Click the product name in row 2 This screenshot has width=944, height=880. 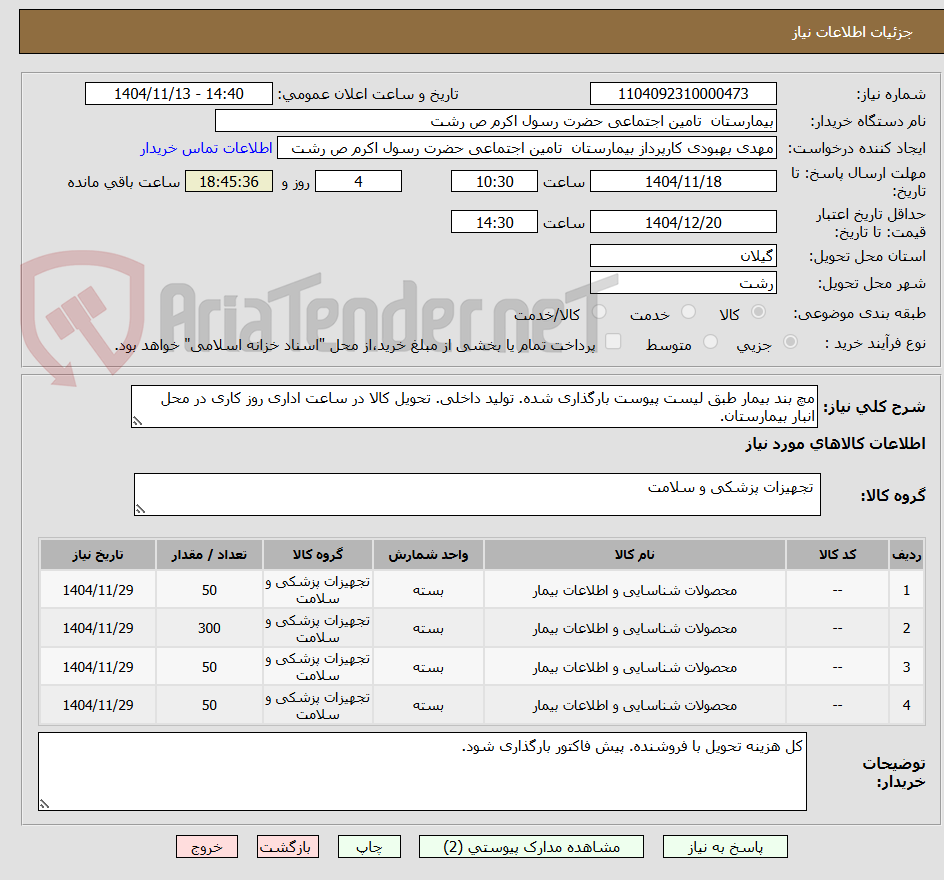coord(635,628)
